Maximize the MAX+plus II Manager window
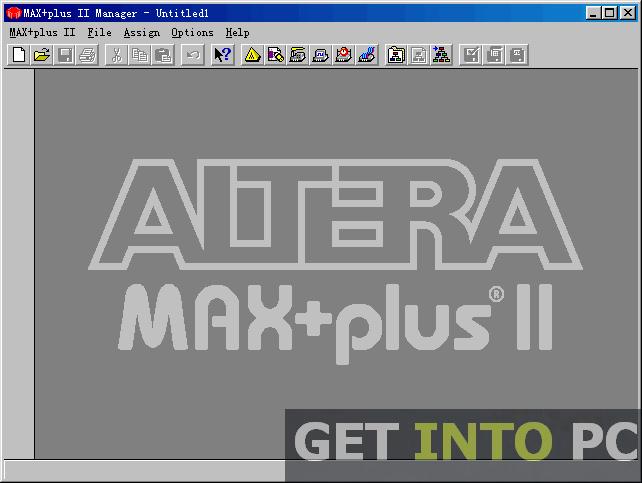 tap(609, 13)
